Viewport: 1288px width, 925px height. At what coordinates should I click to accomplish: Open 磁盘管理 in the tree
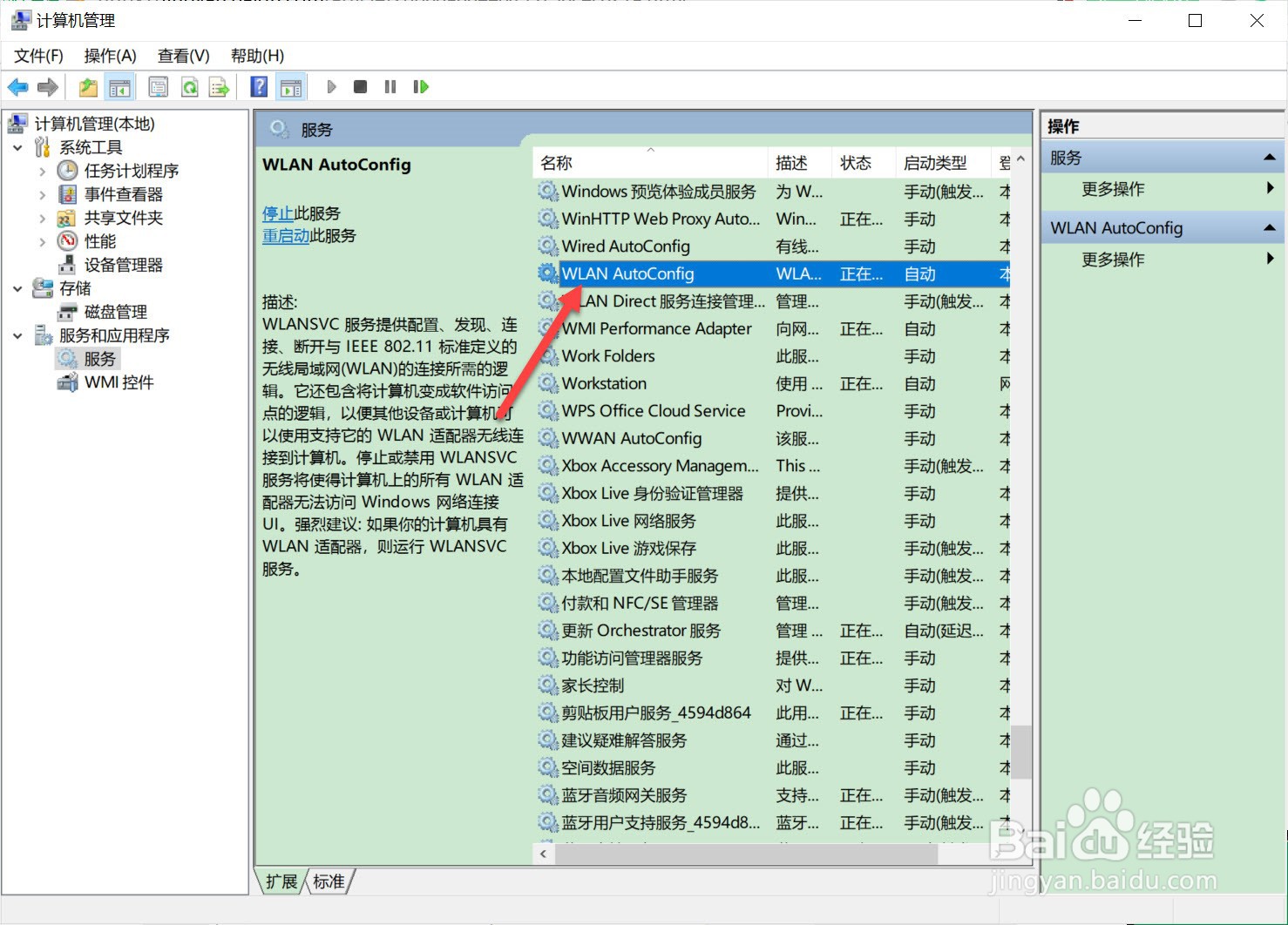pyautogui.click(x=115, y=312)
